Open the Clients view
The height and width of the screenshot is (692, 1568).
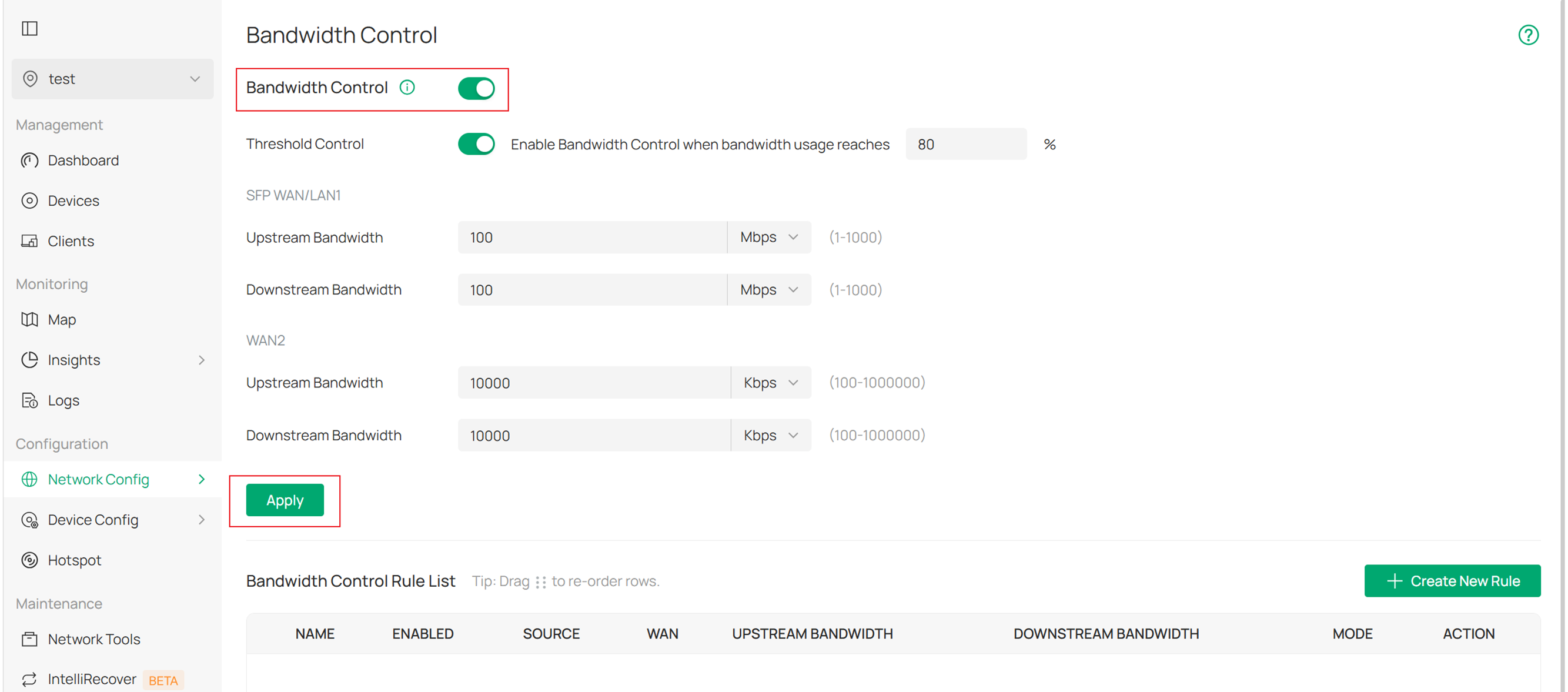(71, 241)
